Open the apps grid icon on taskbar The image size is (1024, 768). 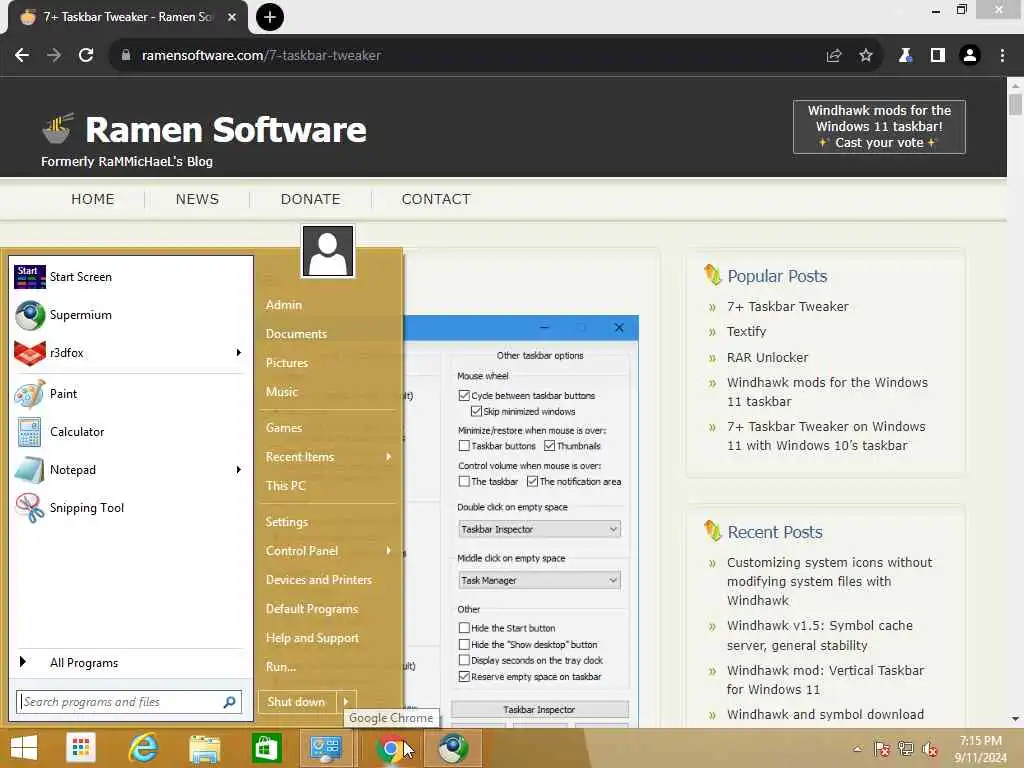click(81, 748)
